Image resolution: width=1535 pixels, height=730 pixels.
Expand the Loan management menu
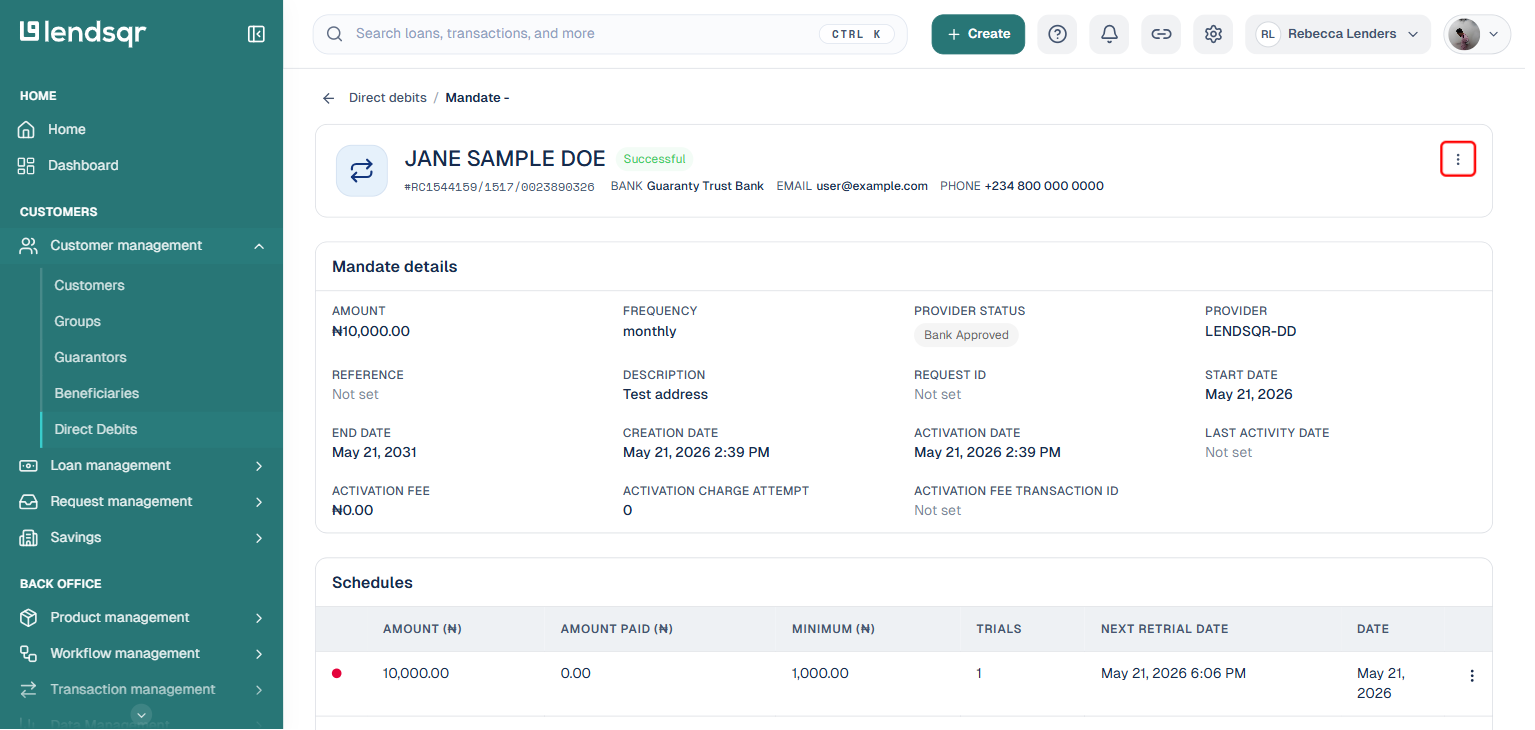[x=259, y=466]
